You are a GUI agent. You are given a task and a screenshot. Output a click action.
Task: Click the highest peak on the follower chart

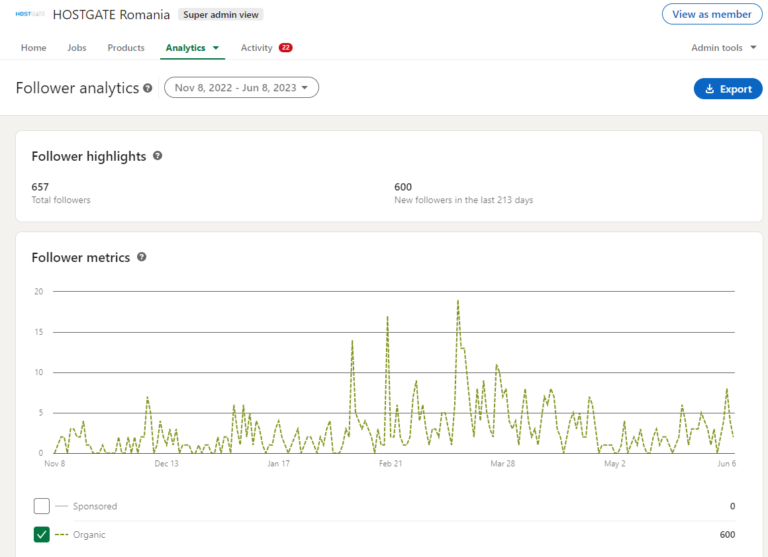(x=458, y=300)
